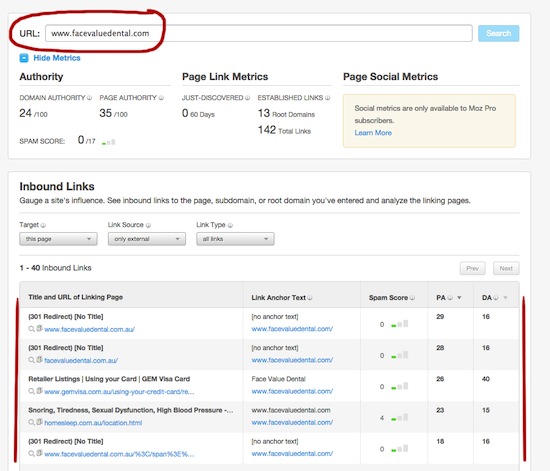Open the DA column info icon

tap(496, 298)
